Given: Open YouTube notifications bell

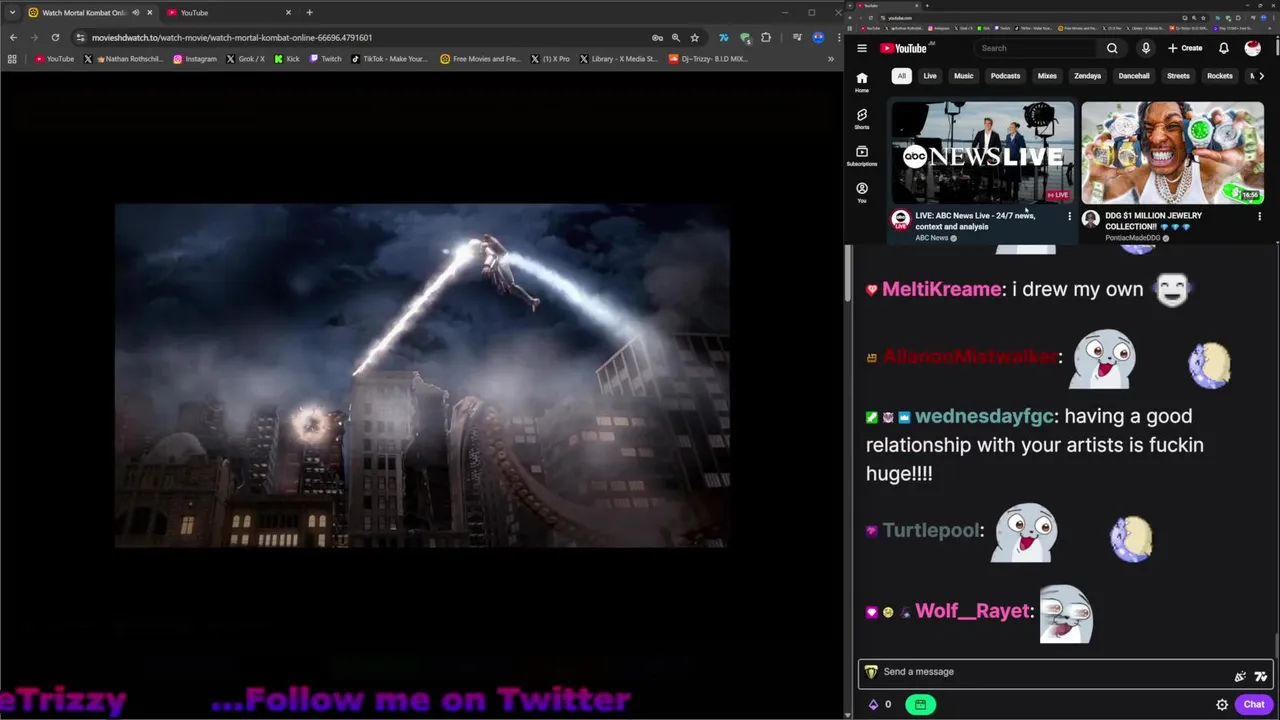Looking at the screenshot, I should [x=1224, y=48].
